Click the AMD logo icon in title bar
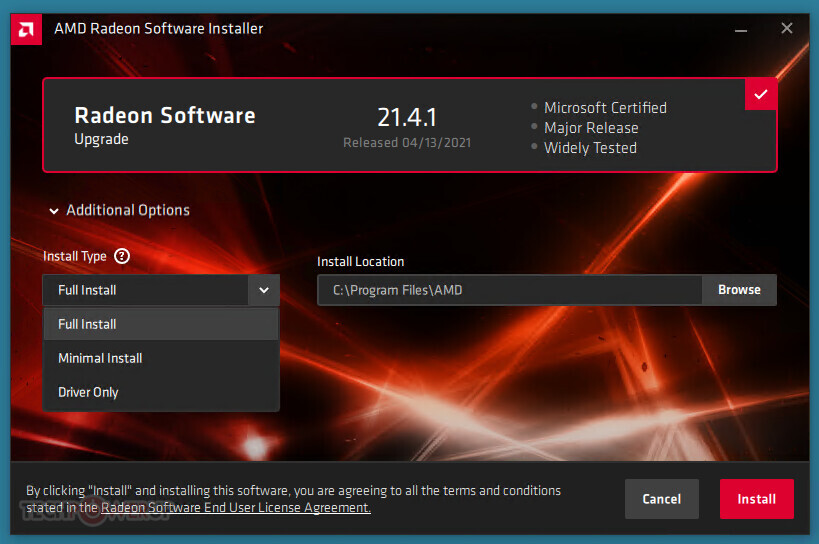This screenshot has height=544, width=819. click(26, 29)
